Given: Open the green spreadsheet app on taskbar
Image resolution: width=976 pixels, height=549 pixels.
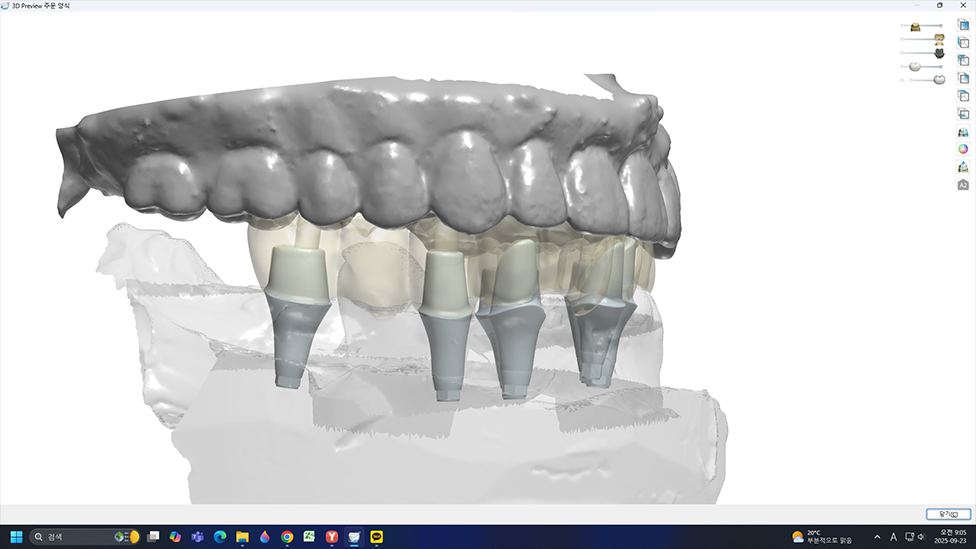Looking at the screenshot, I should pyautogui.click(x=309, y=537).
